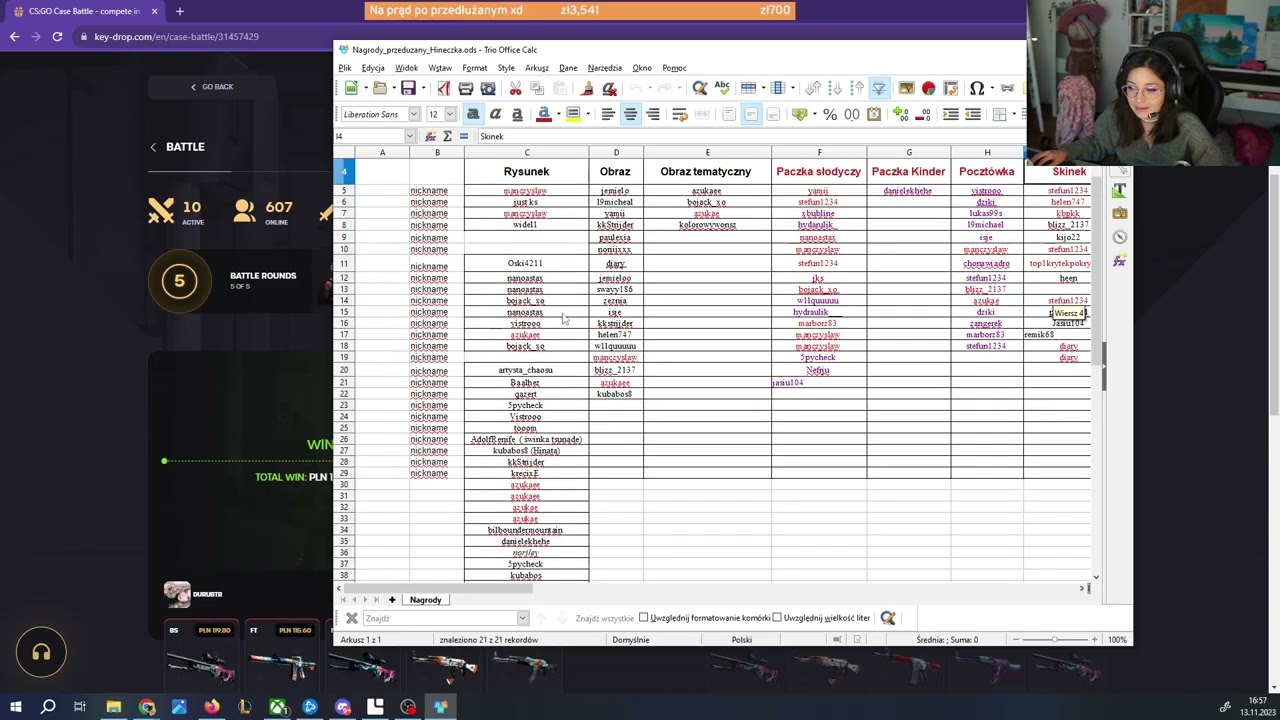The height and width of the screenshot is (720, 1280).
Task: Open the font size dropdown showing 12
Action: [x=451, y=114]
